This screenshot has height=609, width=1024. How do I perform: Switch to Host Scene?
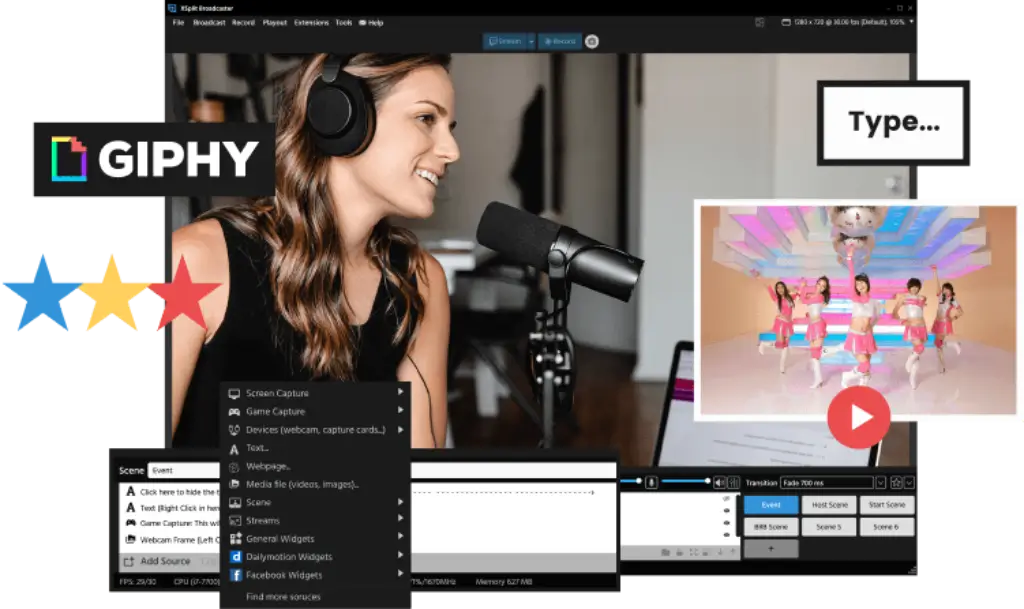(829, 505)
